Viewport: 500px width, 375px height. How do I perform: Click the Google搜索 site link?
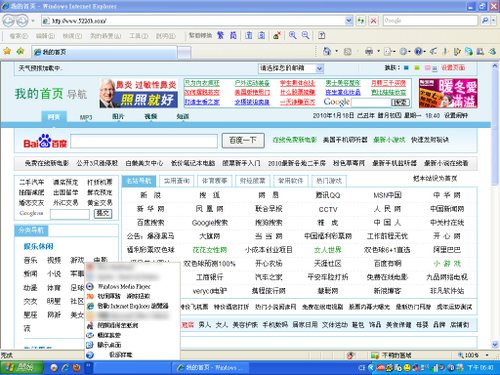click(x=210, y=223)
